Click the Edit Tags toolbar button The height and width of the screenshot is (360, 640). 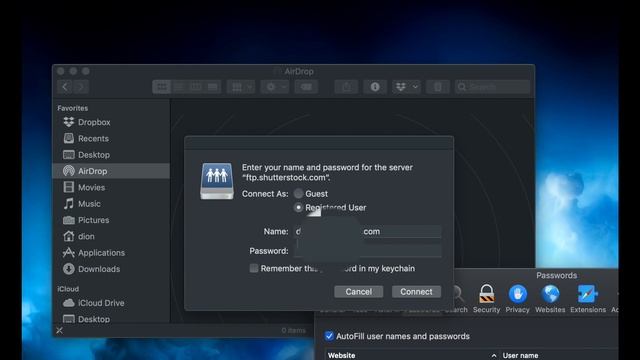tap(306, 87)
